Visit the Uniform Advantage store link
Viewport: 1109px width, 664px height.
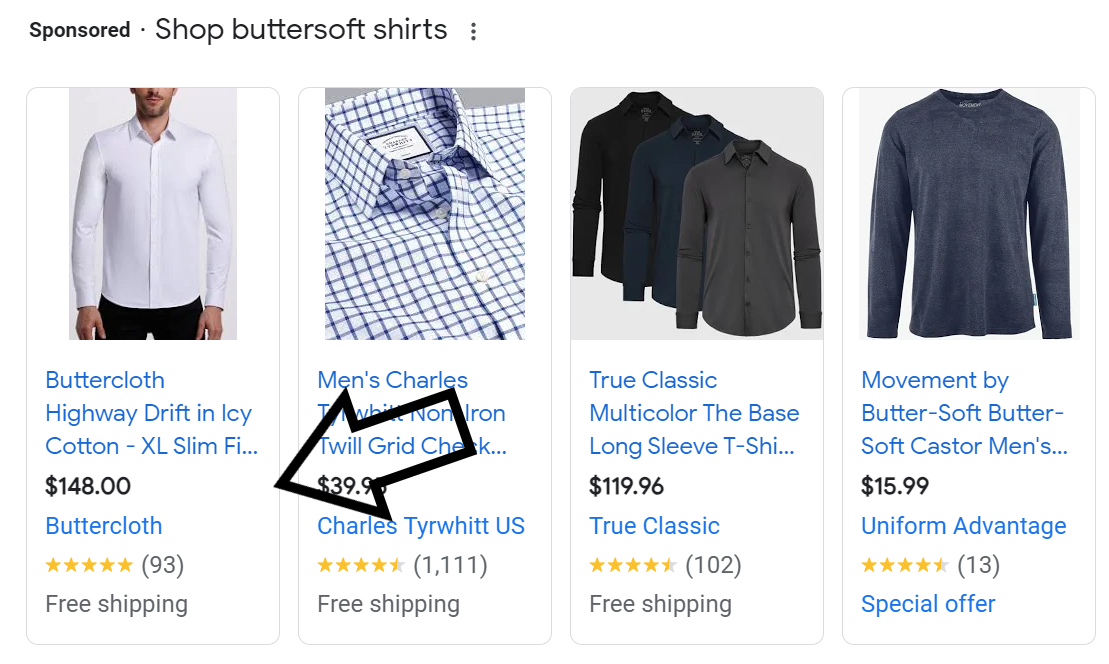click(963, 526)
